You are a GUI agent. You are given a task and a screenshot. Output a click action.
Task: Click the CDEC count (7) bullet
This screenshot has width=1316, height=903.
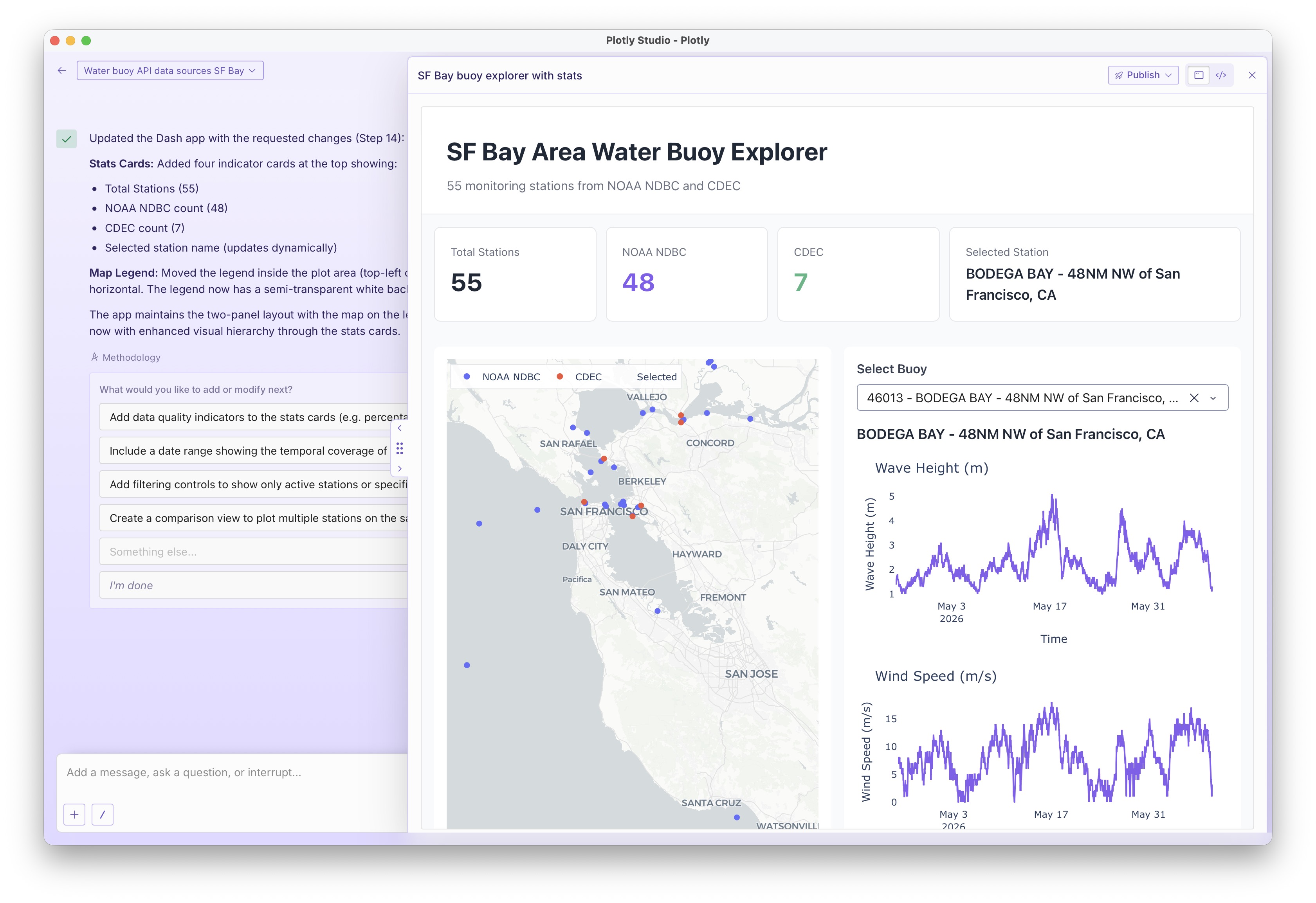tap(144, 228)
